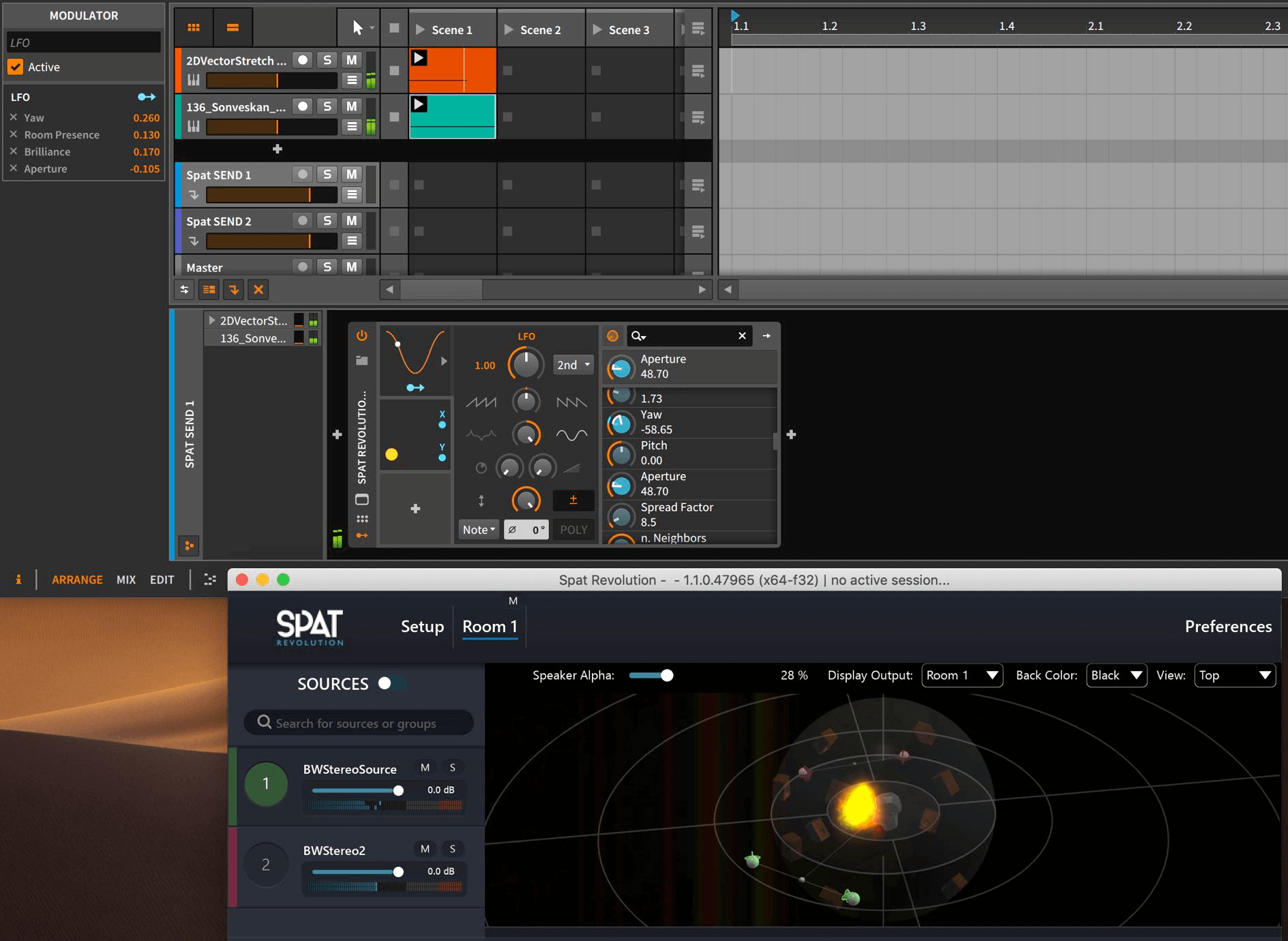The width and height of the screenshot is (1288, 941).
Task: Add a device after the LFO panel
Action: [x=791, y=434]
